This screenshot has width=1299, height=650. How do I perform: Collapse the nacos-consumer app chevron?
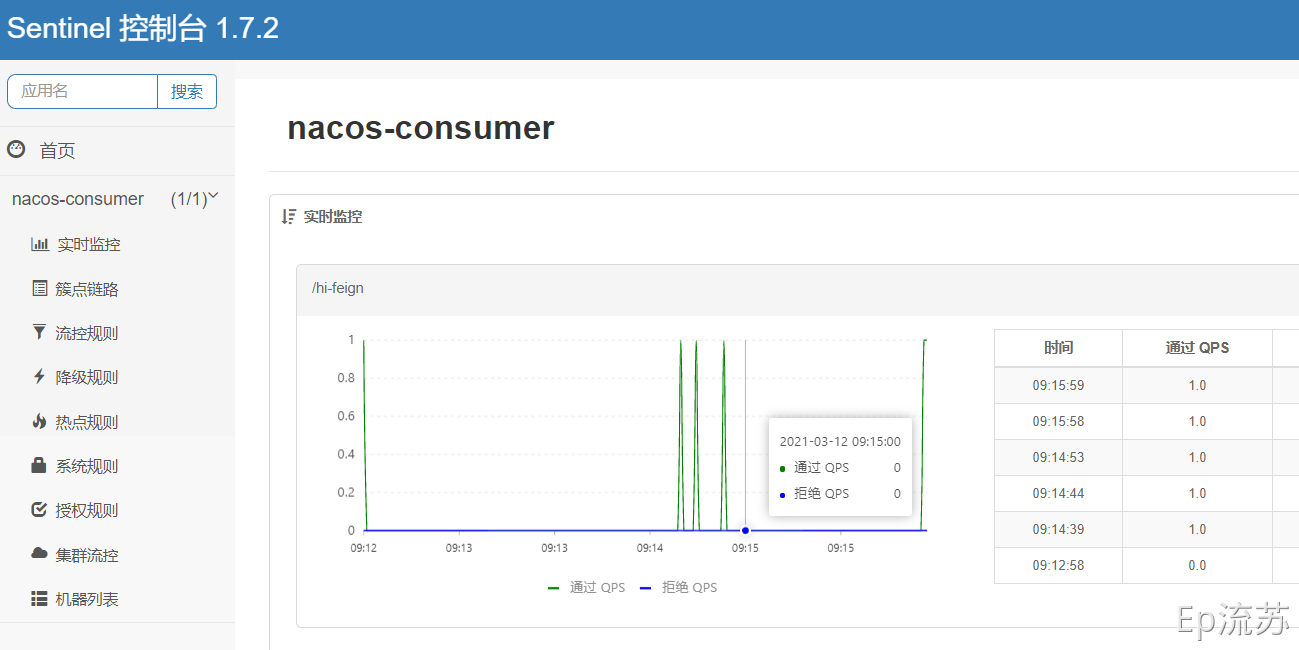pyautogui.click(x=213, y=197)
